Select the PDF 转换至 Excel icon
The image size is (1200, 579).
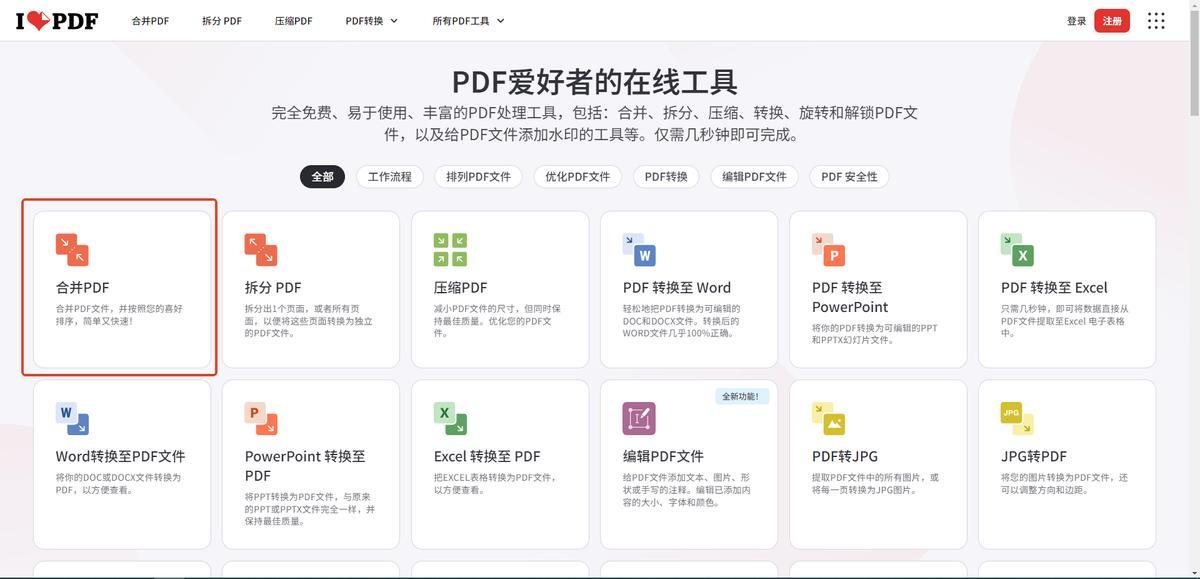(x=1017, y=250)
